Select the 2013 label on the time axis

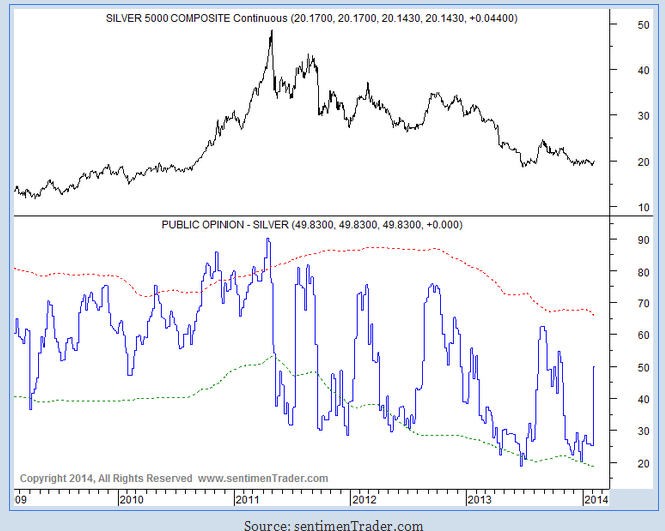coord(481,499)
